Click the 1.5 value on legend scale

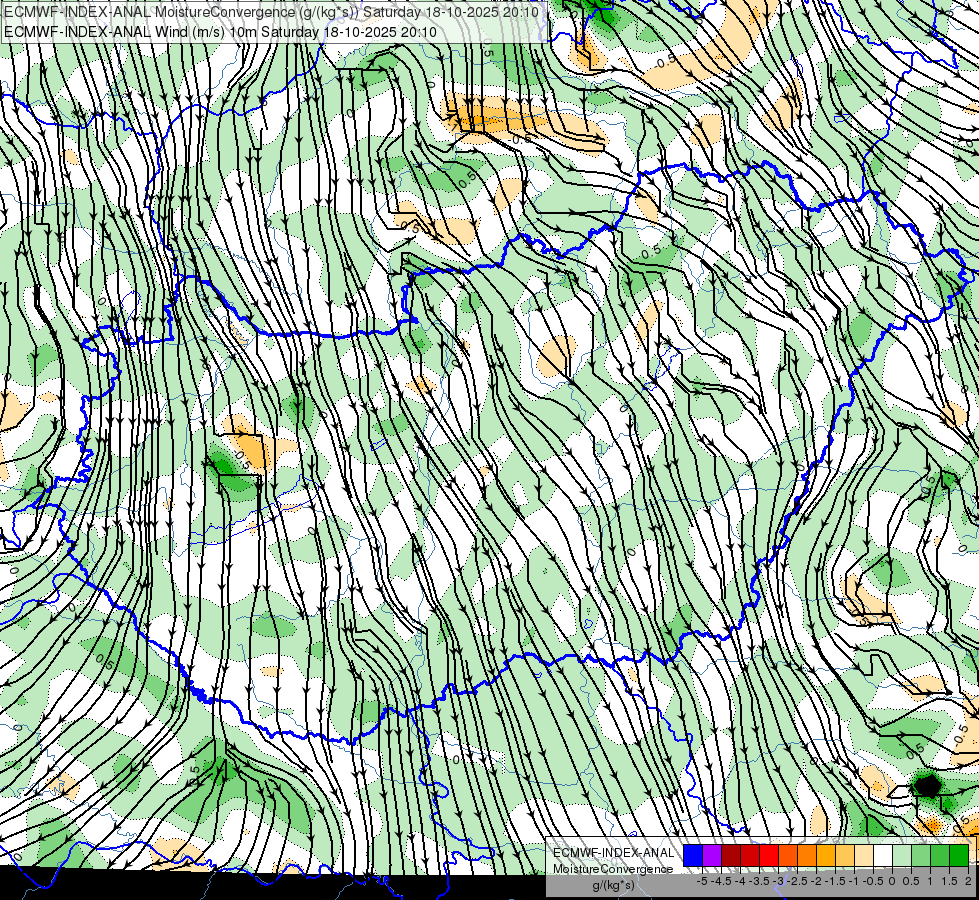949,881
